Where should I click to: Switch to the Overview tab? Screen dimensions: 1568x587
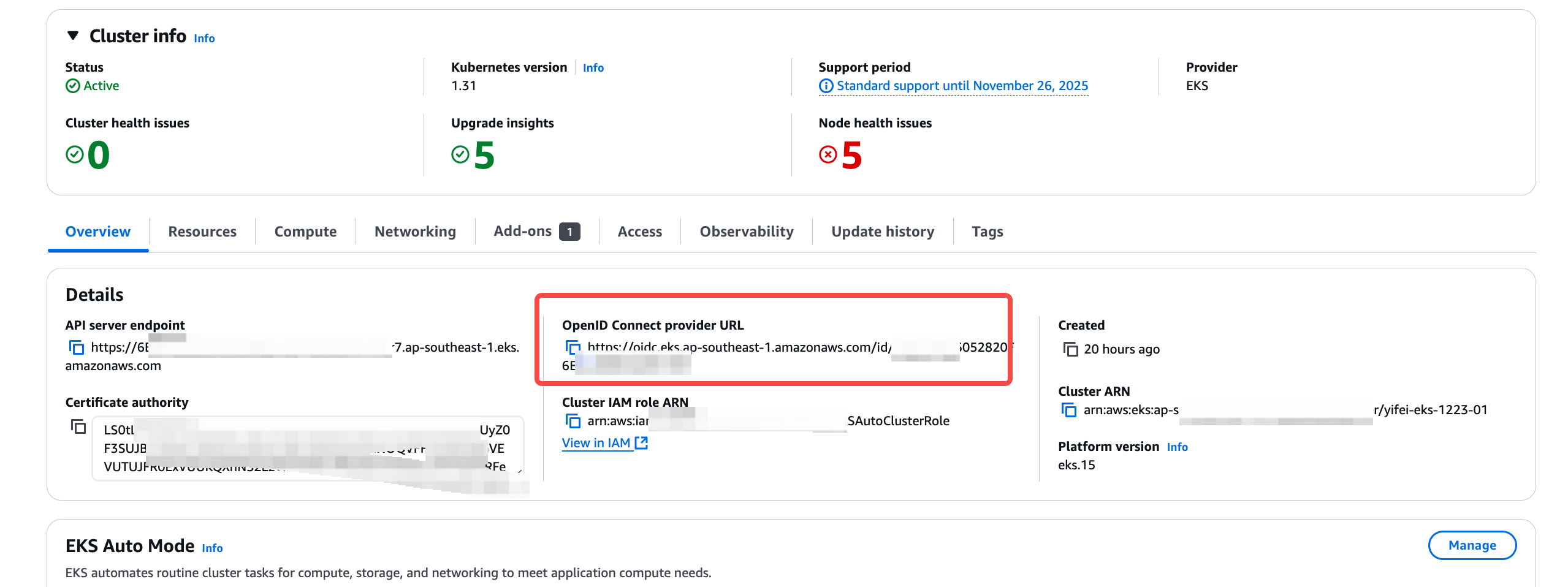[x=98, y=232]
